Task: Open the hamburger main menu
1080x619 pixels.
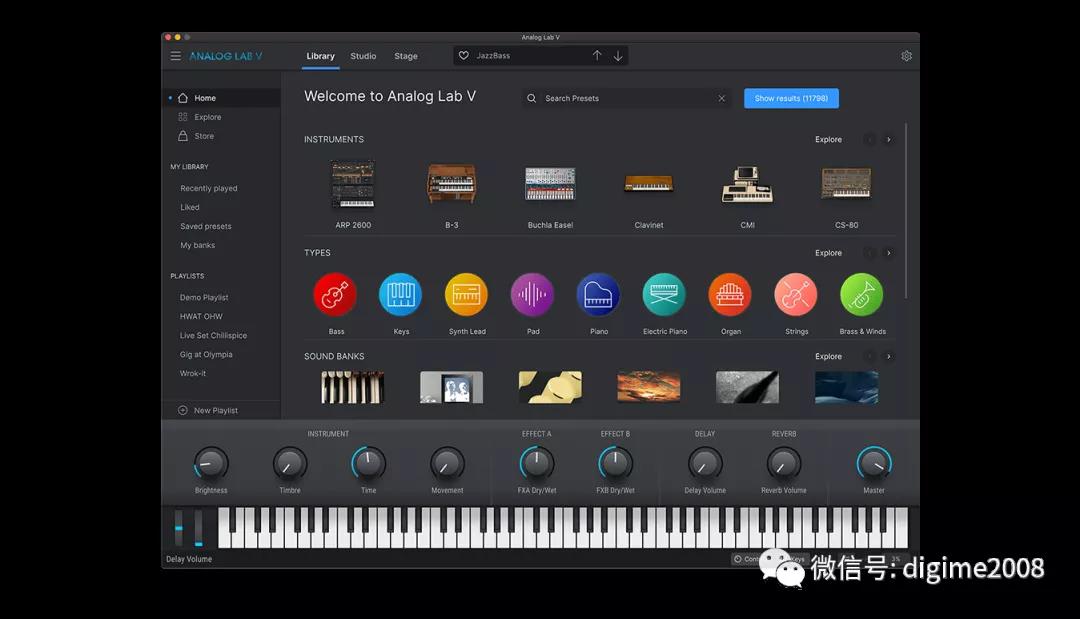Action: pos(176,56)
